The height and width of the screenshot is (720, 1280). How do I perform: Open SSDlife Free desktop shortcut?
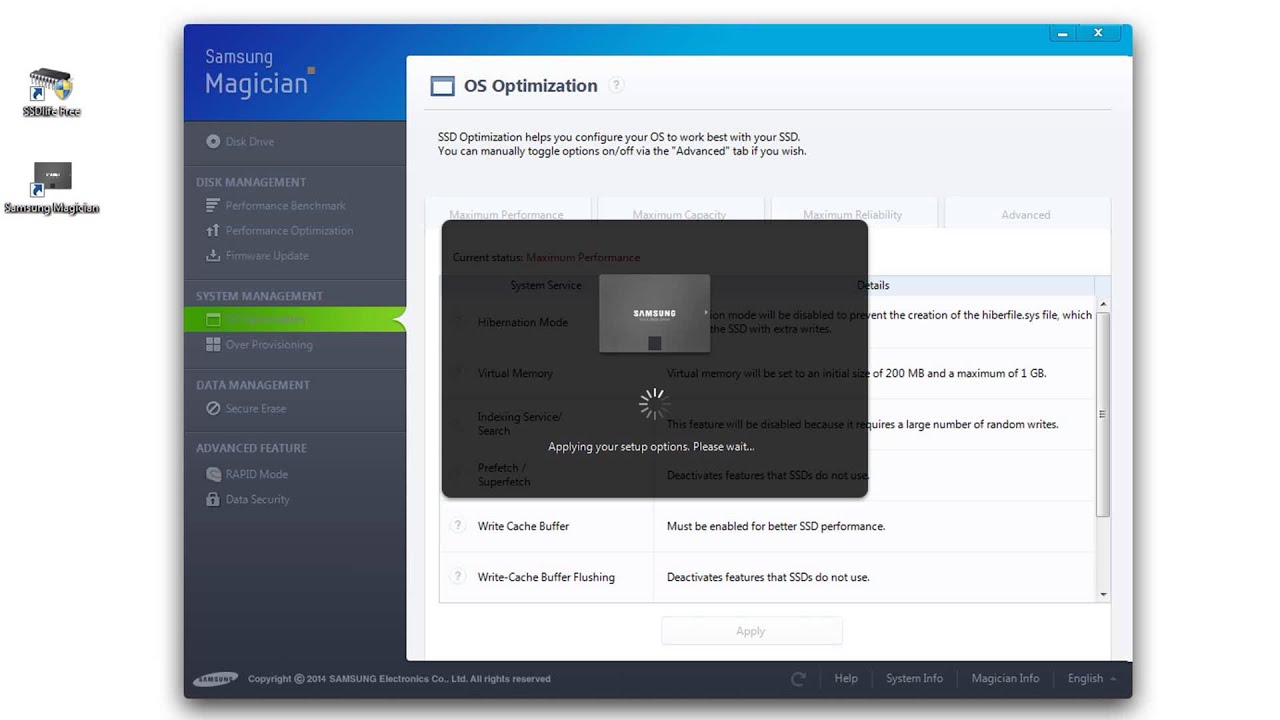pos(51,92)
